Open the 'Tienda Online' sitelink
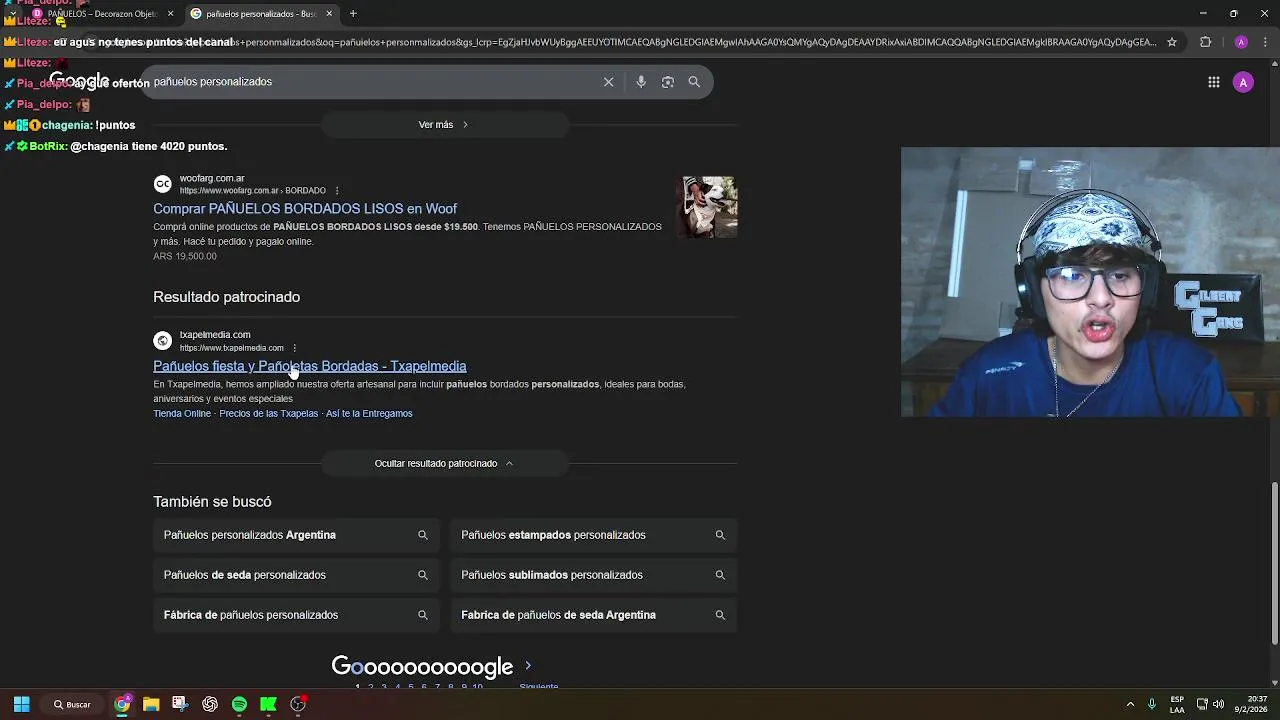 click(x=182, y=413)
